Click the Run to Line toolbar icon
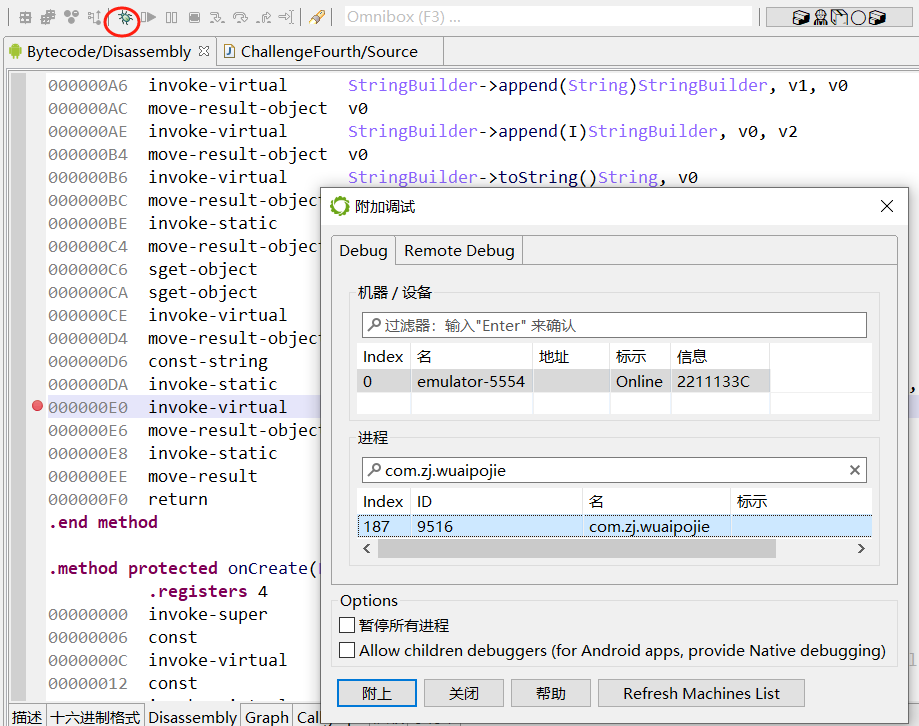Screen dimensions: 919x726 coord(286,17)
